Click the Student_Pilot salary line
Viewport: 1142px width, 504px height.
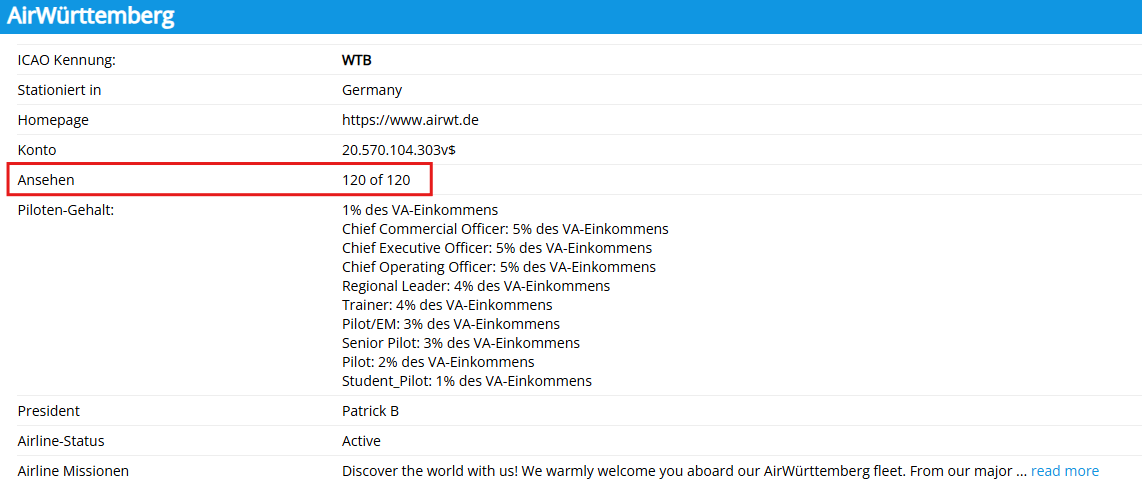click(x=467, y=381)
